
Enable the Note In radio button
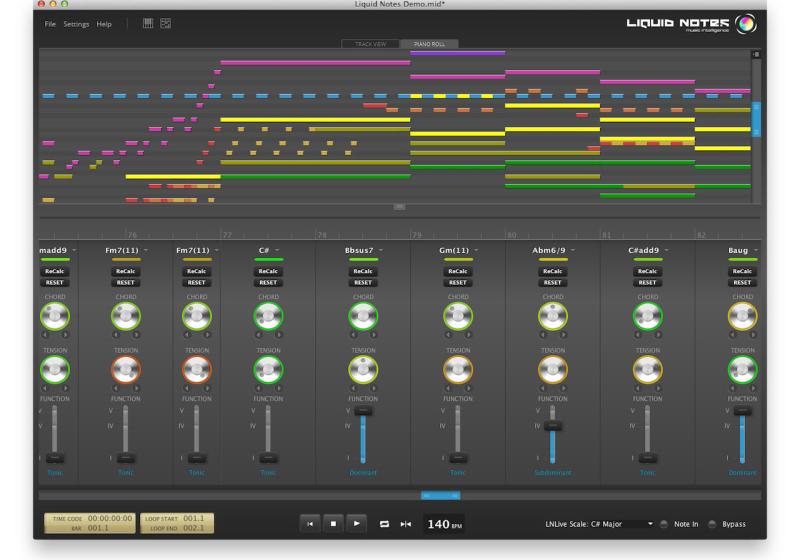[x=663, y=523]
